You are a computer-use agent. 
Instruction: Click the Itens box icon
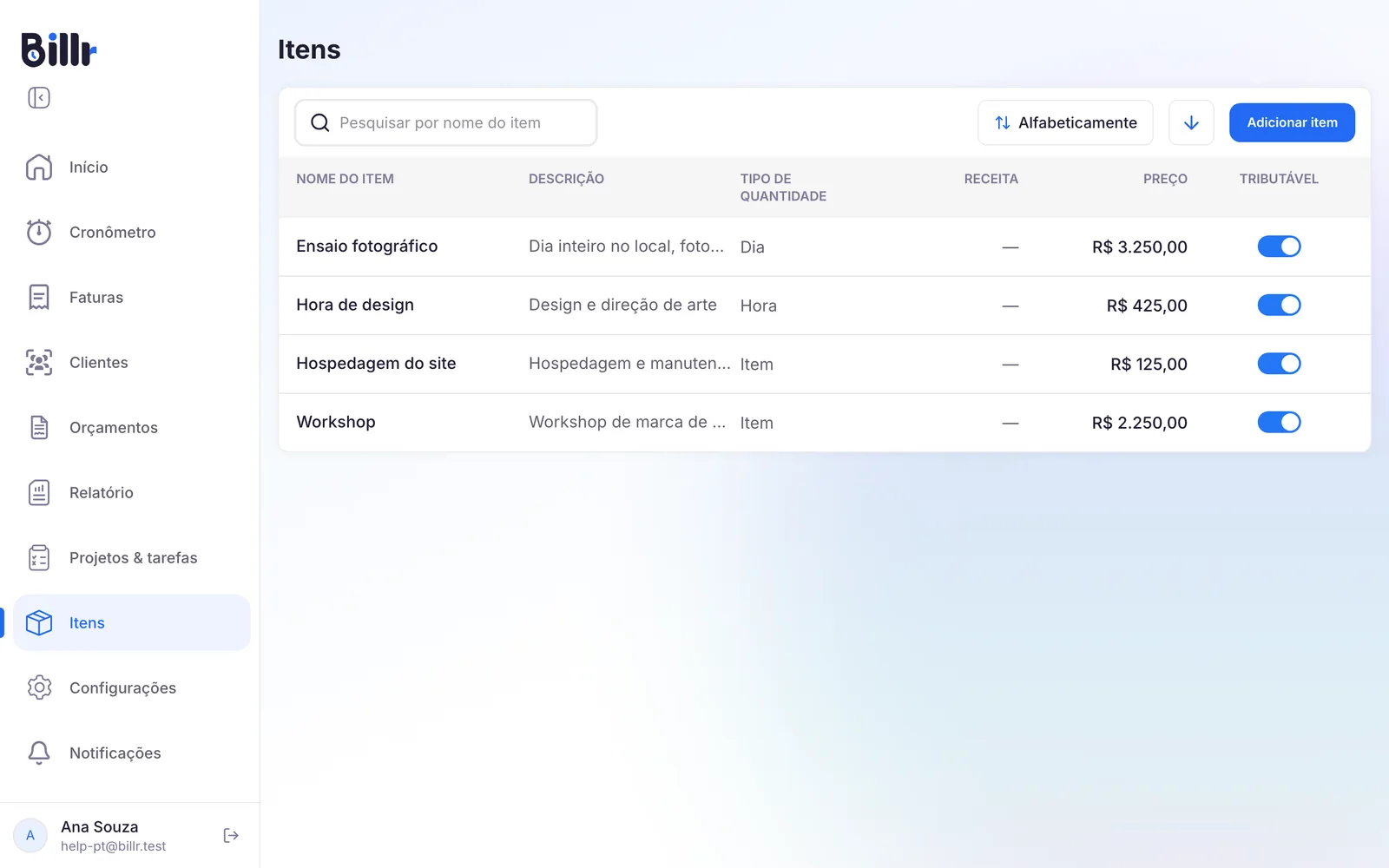coord(39,622)
